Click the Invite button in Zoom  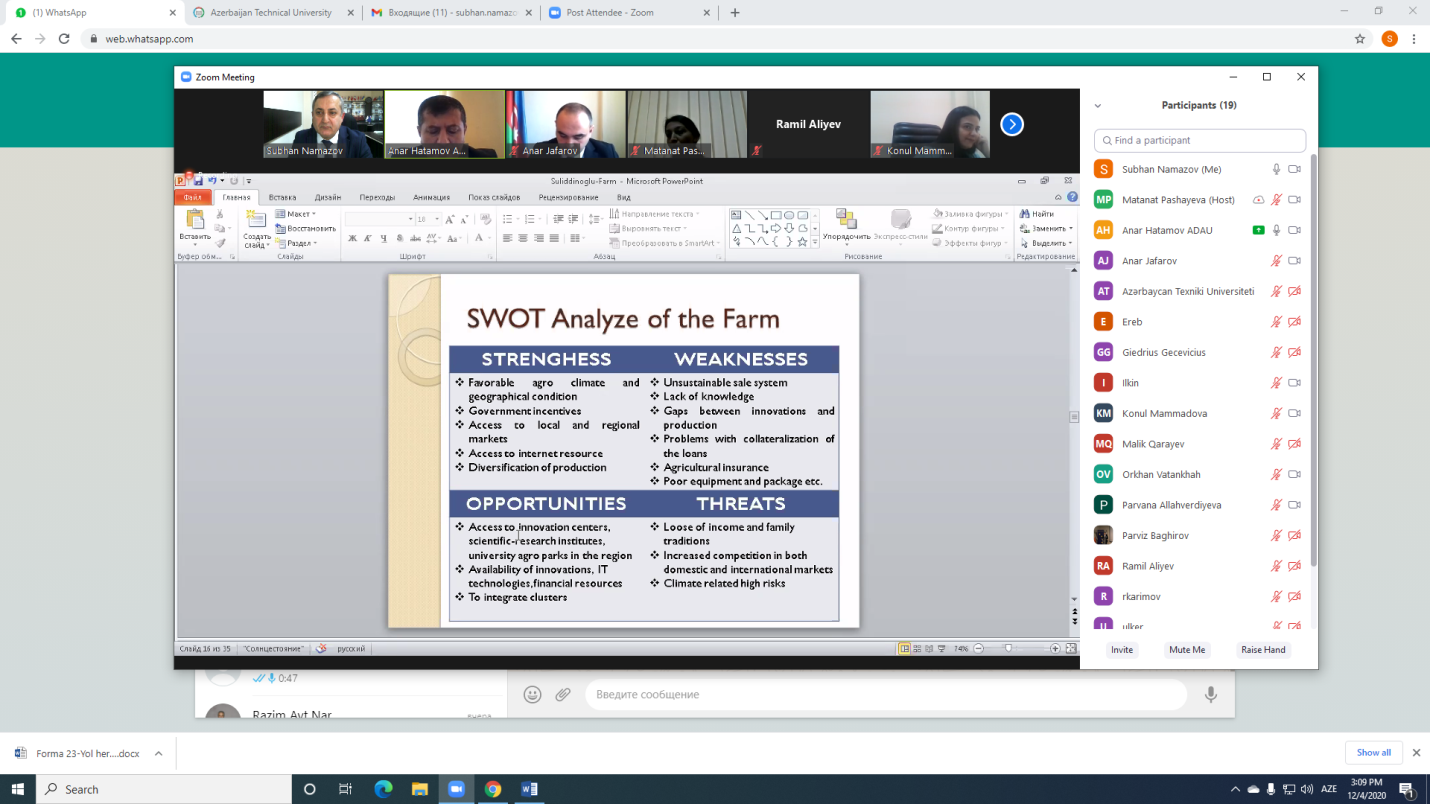[x=1122, y=650]
